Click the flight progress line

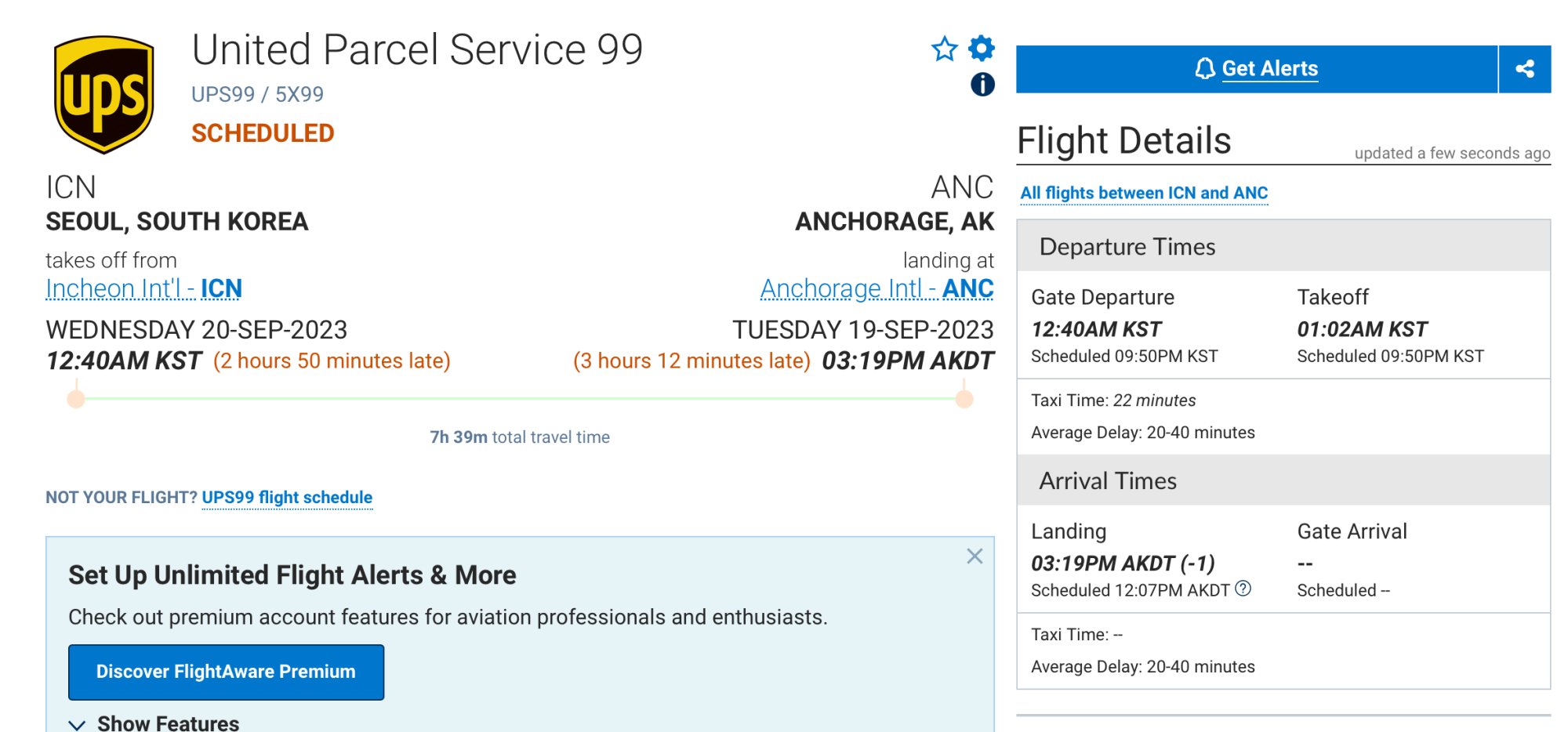click(x=520, y=399)
